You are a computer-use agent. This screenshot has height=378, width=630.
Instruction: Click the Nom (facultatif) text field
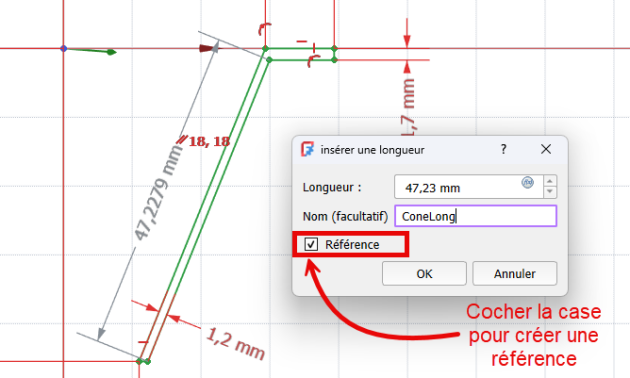(476, 216)
